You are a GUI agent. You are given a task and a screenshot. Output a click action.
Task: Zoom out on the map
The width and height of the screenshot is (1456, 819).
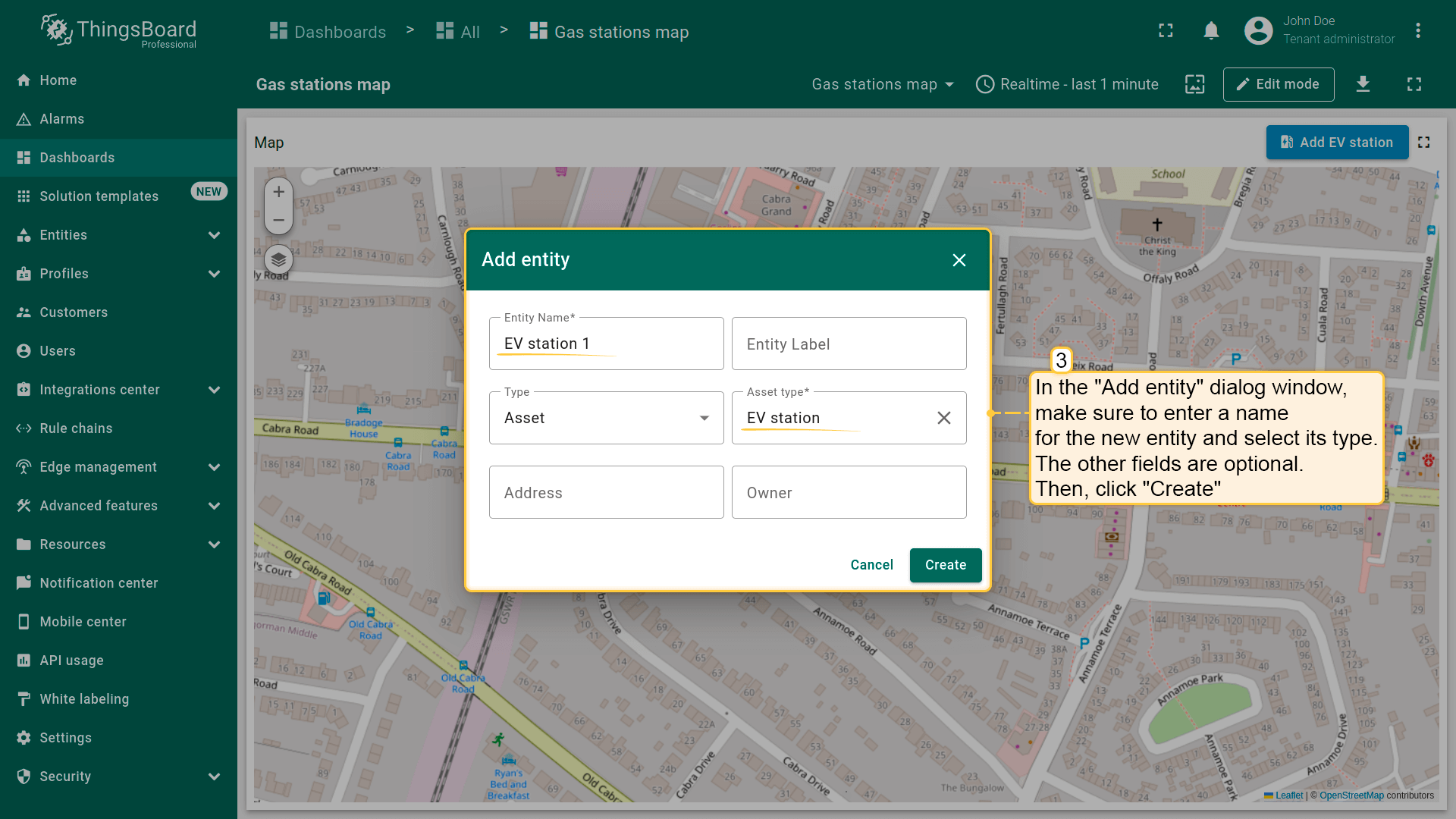[278, 221]
